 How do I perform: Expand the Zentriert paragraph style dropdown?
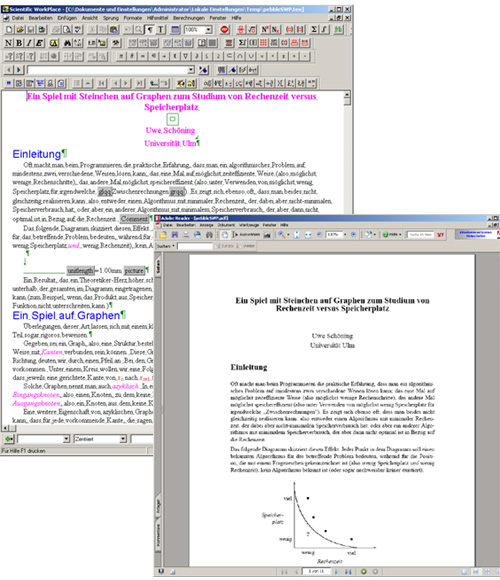123,439
